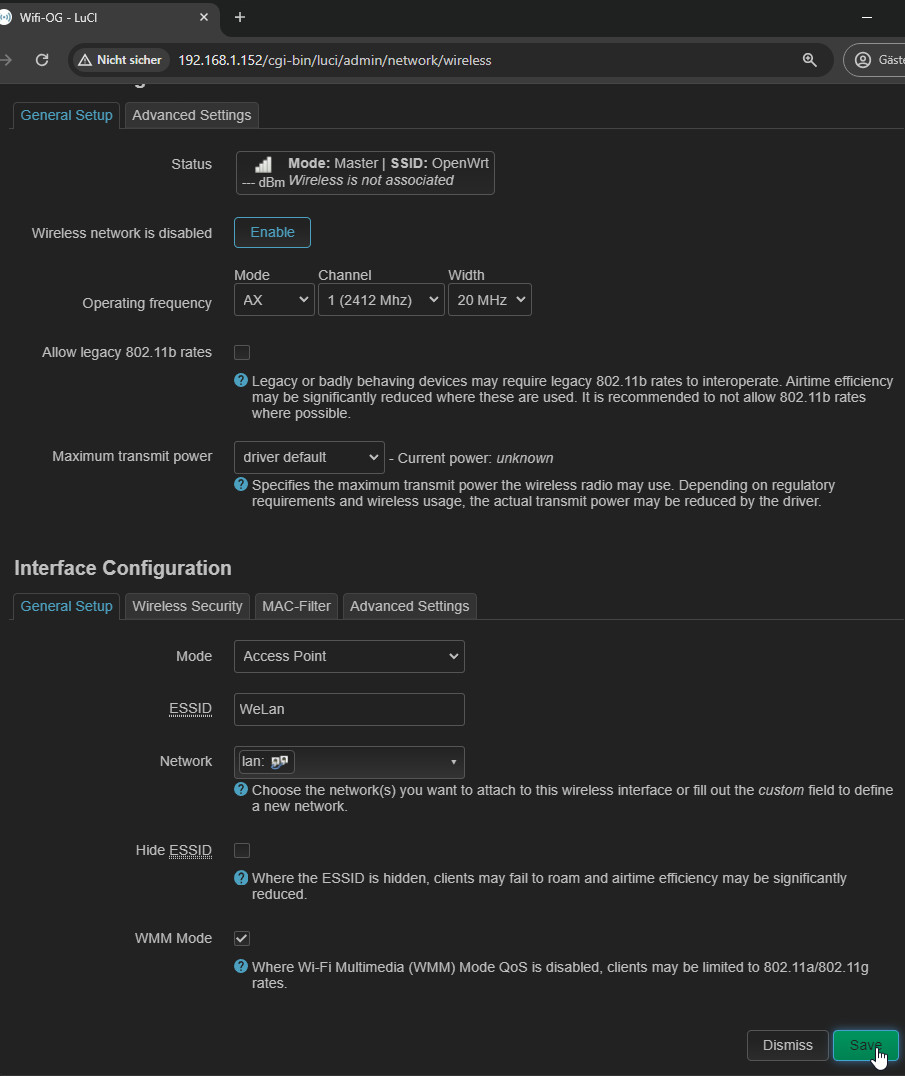The image size is (905, 1076).
Task: Click the browser zoom magnifier icon
Action: (x=809, y=60)
